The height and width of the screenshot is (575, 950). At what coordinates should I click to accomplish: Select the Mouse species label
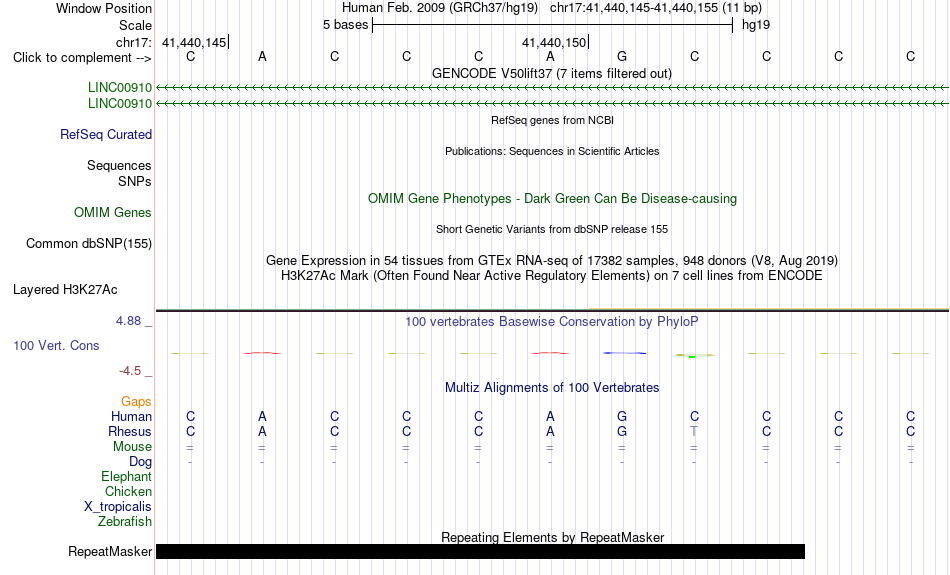point(132,447)
